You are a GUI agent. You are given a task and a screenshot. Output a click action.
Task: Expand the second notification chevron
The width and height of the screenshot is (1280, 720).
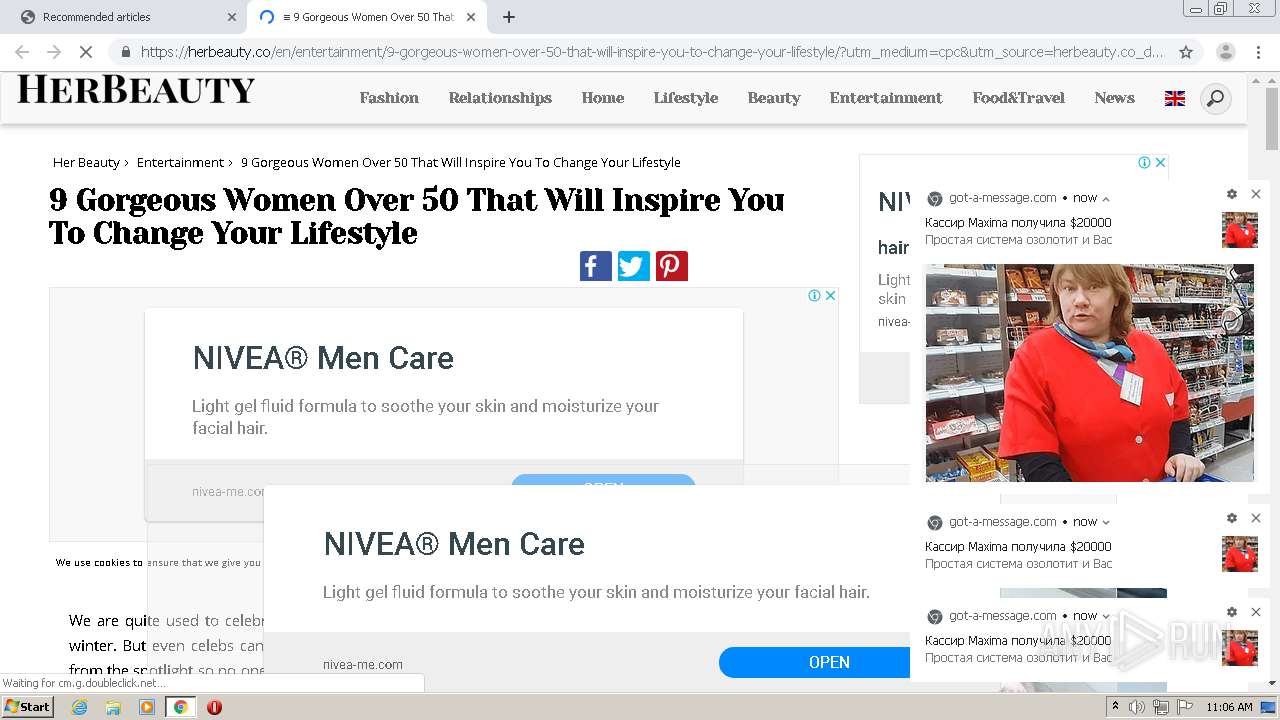coord(1106,522)
